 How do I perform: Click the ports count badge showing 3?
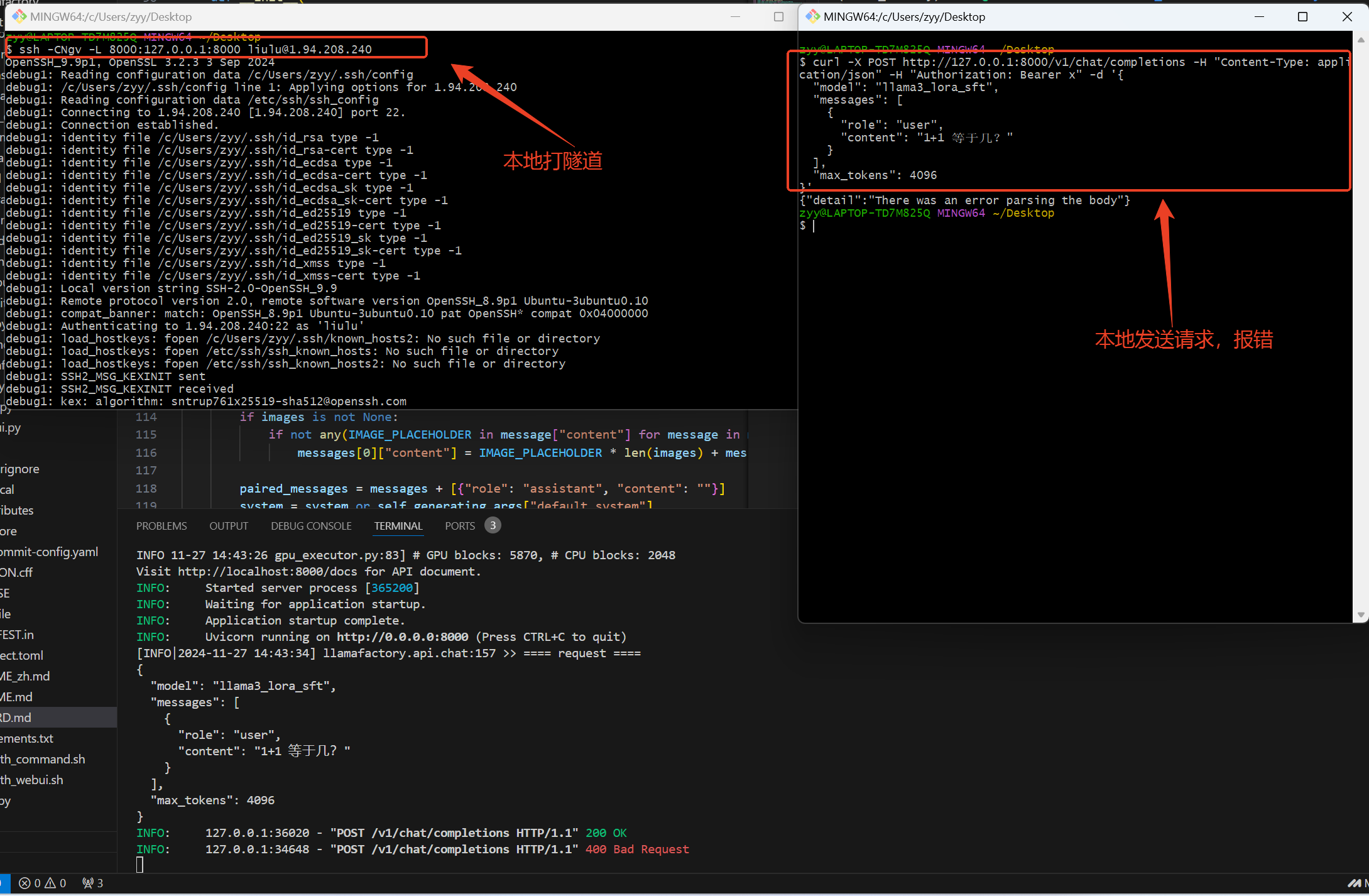493,526
